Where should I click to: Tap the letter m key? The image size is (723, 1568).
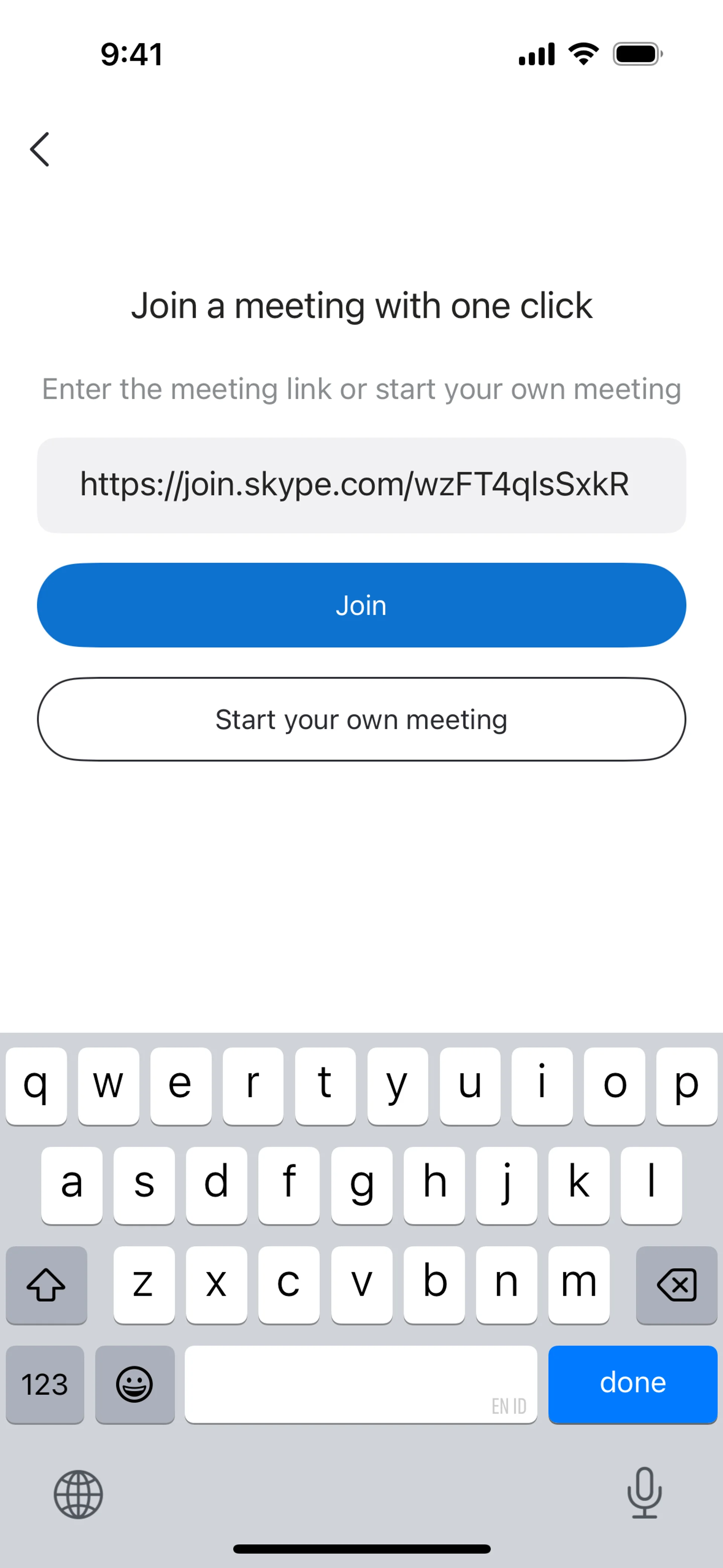pos(578,1284)
